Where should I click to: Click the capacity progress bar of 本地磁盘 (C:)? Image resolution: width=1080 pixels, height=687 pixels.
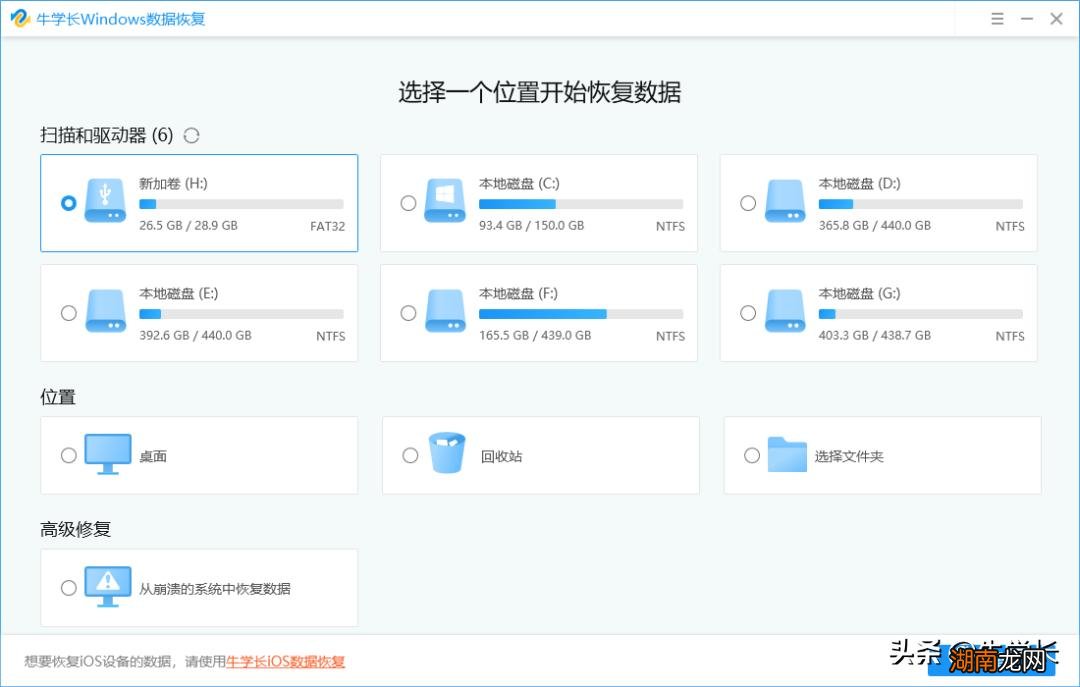click(581, 204)
